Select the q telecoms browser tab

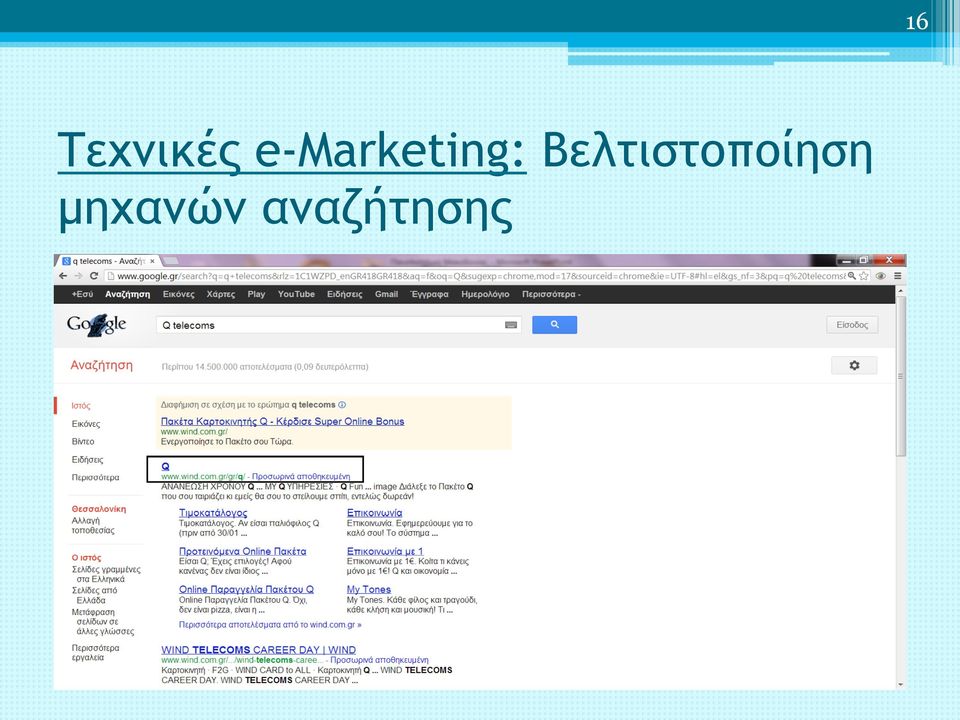(108, 261)
